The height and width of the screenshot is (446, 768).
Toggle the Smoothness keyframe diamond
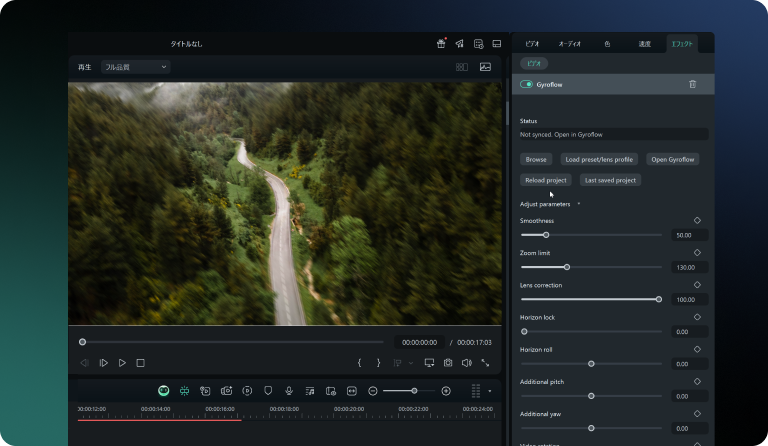coord(697,220)
